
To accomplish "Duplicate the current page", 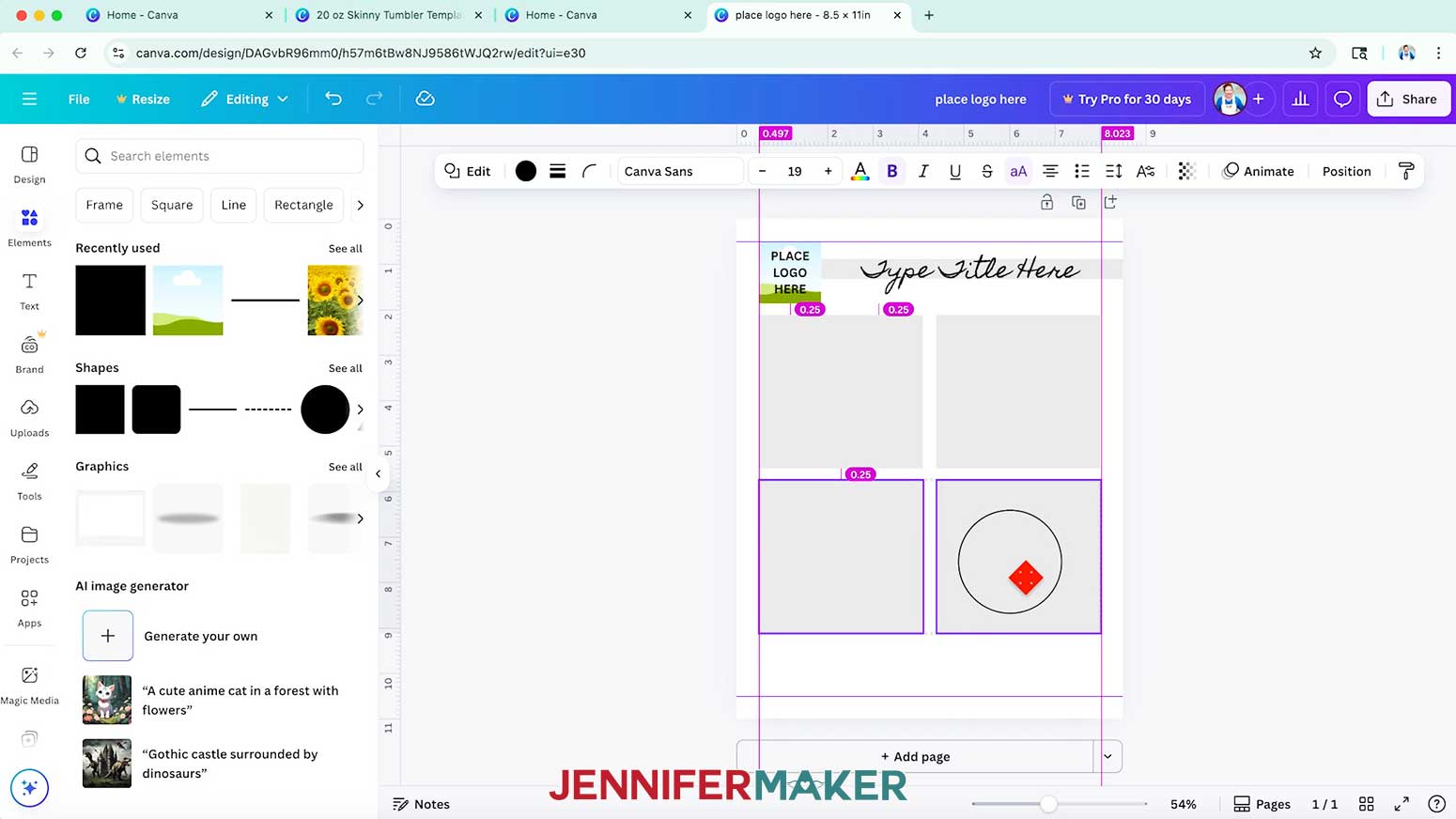I will (1078, 203).
